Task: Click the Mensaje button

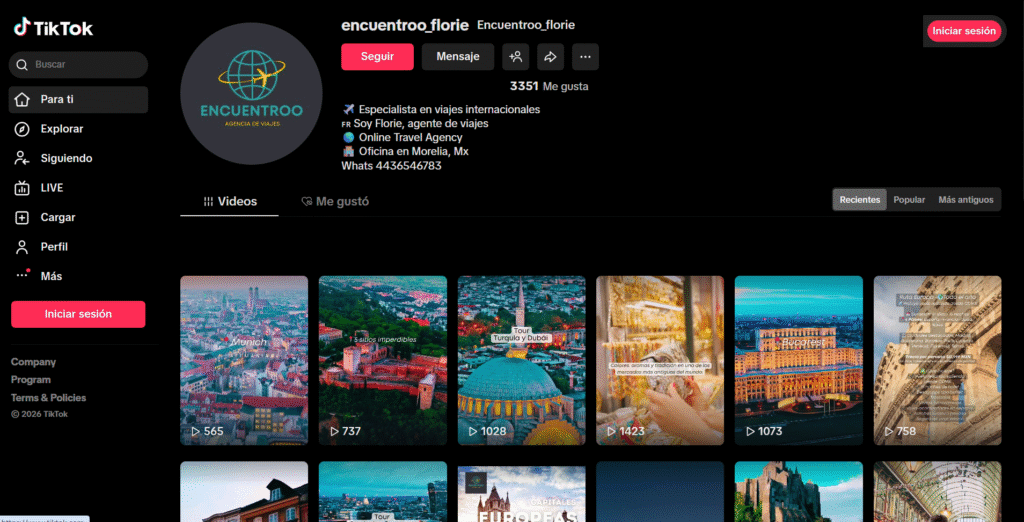Action: pyautogui.click(x=458, y=57)
